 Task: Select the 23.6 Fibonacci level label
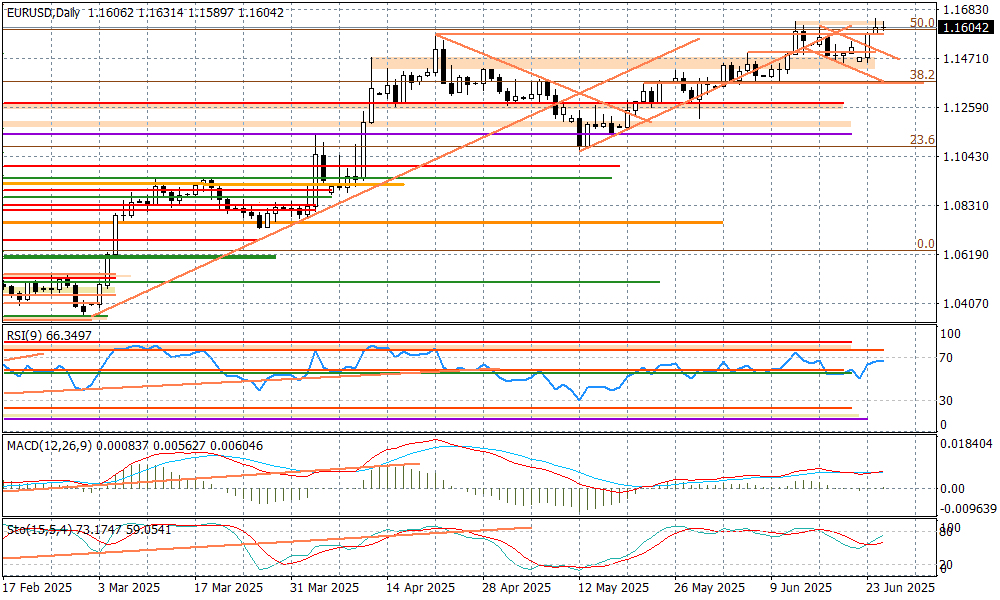click(922, 139)
